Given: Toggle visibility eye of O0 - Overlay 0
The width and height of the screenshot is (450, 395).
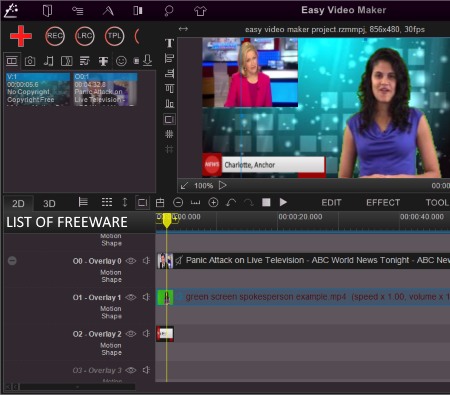Looking at the screenshot, I should point(131,261).
